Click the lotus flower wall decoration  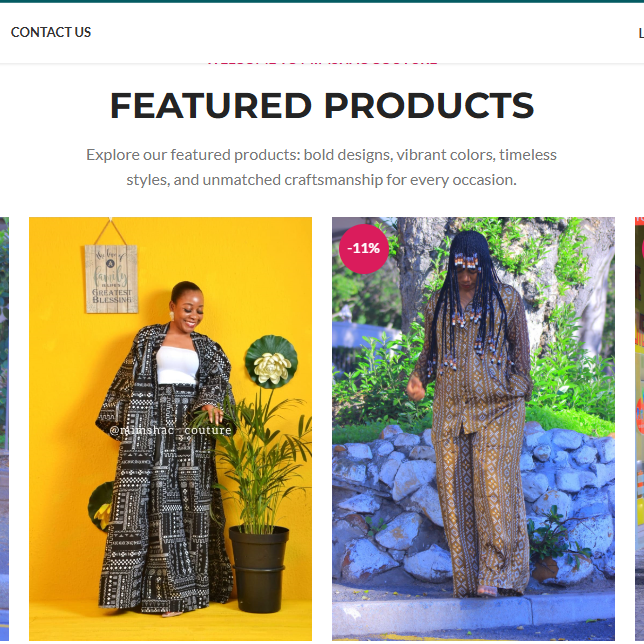[x=271, y=361]
